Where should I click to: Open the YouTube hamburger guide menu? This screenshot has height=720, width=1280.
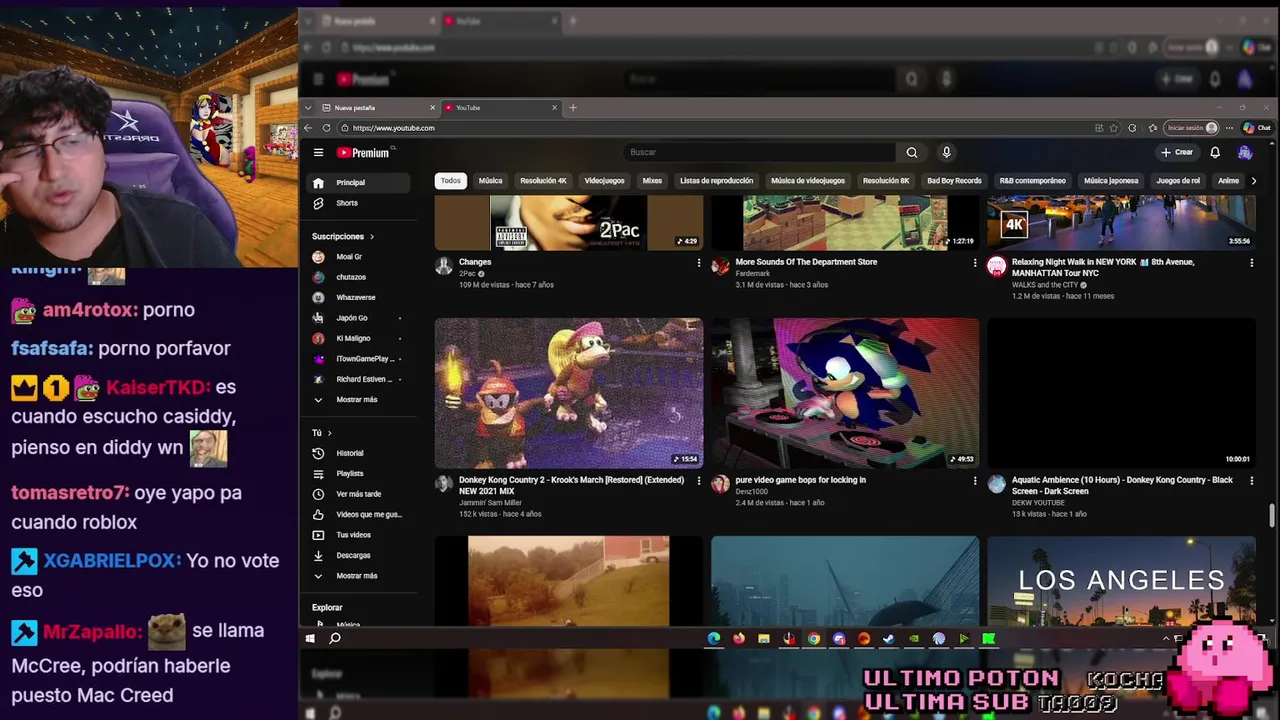point(318,152)
